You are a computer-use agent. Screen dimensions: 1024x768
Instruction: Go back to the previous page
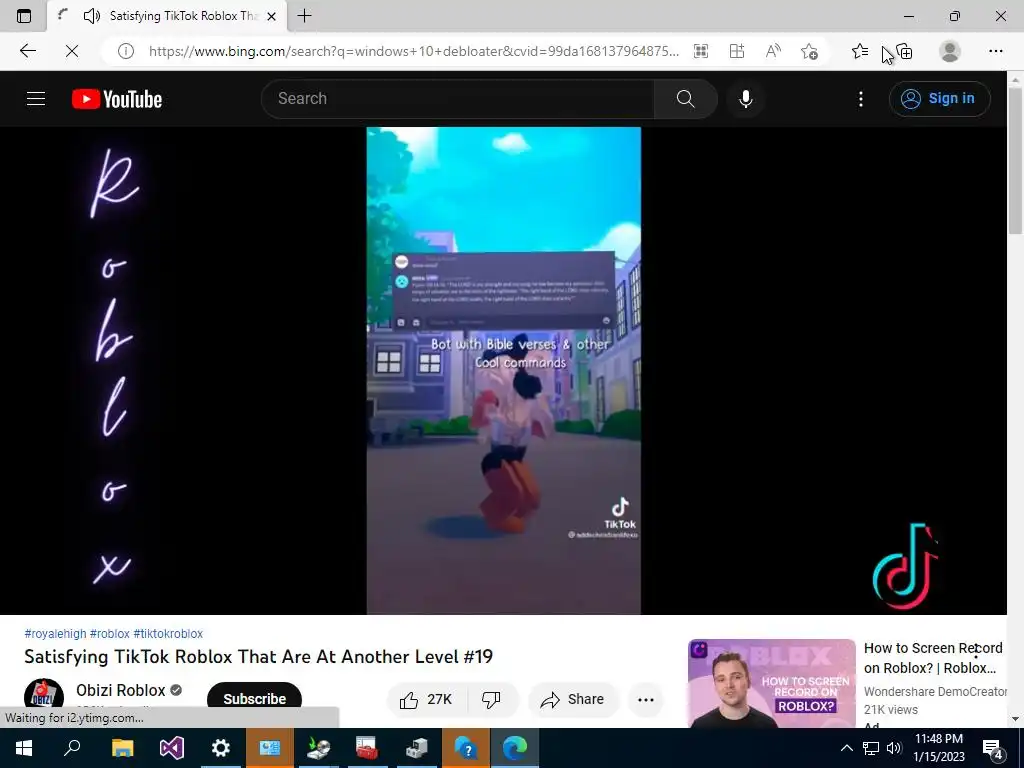(x=27, y=51)
